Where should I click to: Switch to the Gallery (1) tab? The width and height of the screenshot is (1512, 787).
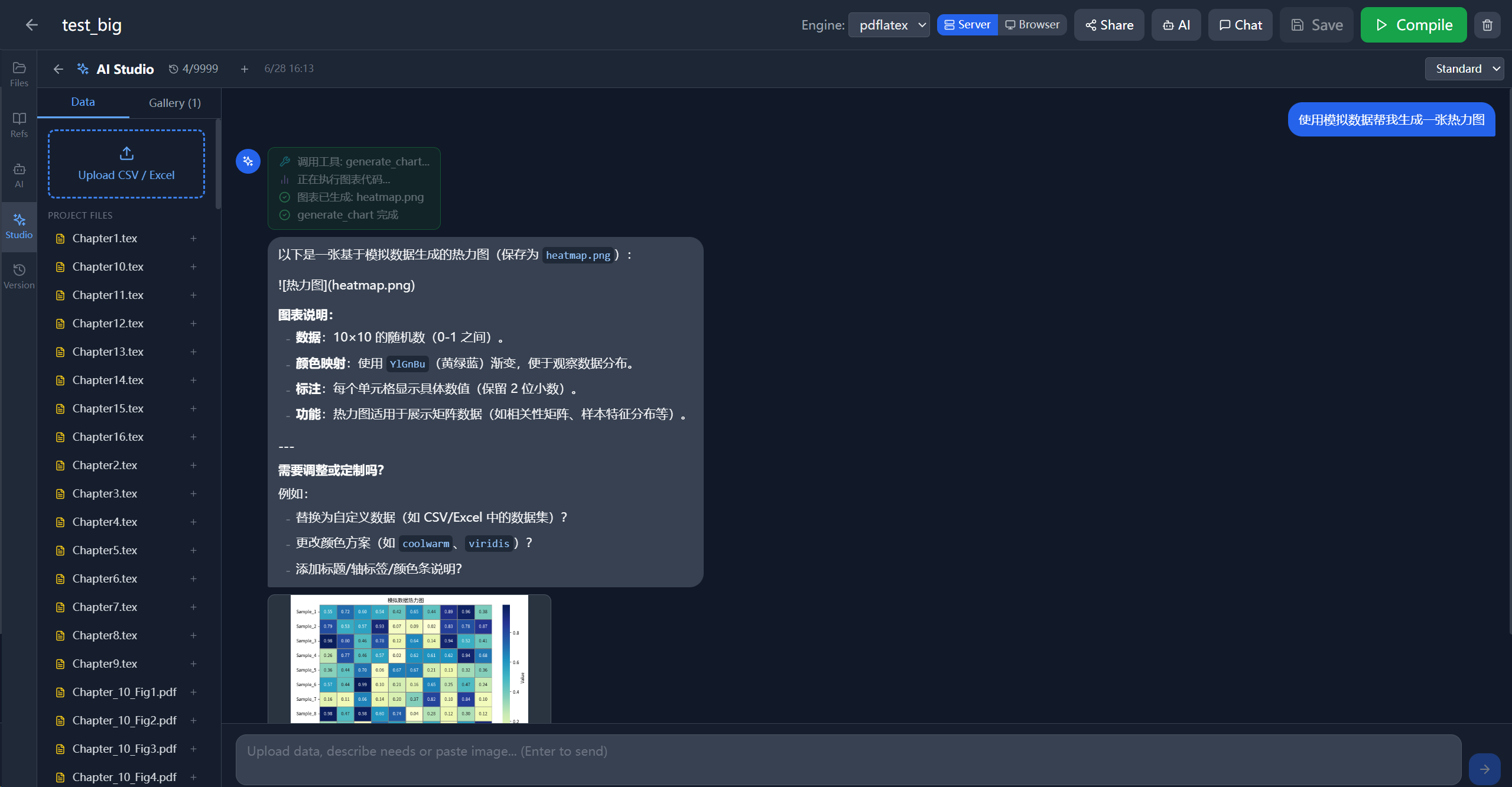click(x=175, y=103)
